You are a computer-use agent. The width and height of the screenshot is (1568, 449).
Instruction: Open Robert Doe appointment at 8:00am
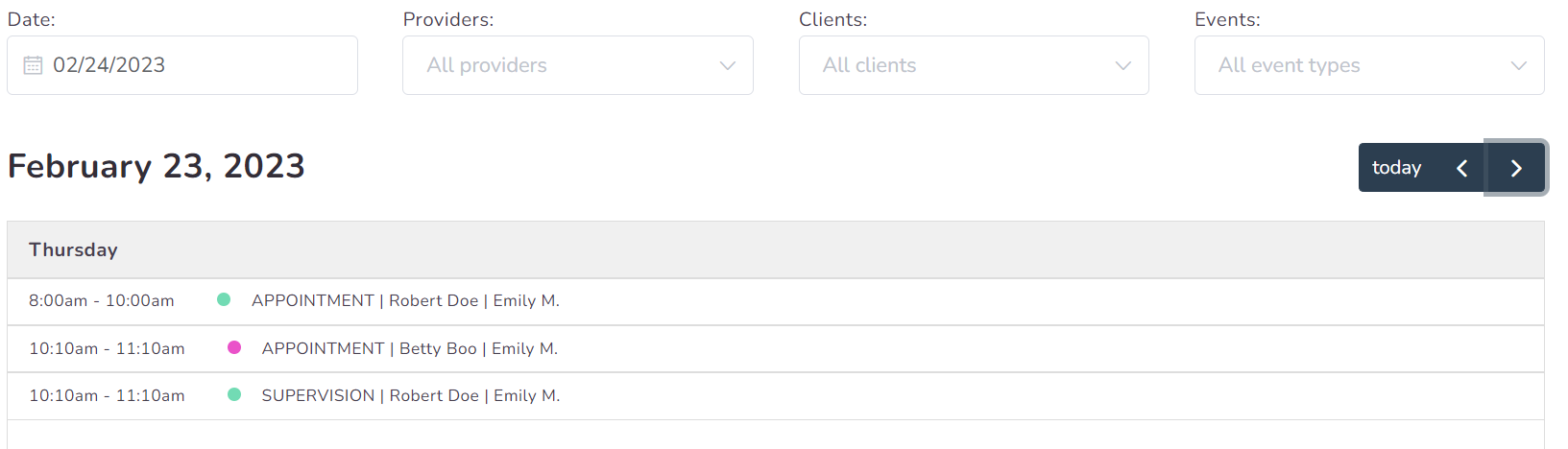click(405, 300)
